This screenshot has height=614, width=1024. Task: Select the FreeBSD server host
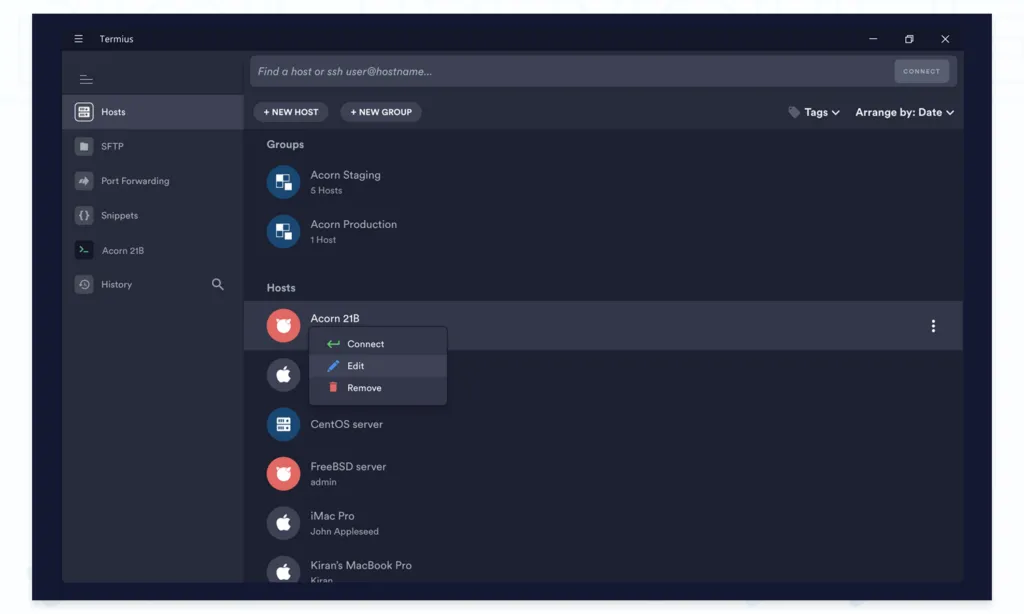[x=603, y=474]
